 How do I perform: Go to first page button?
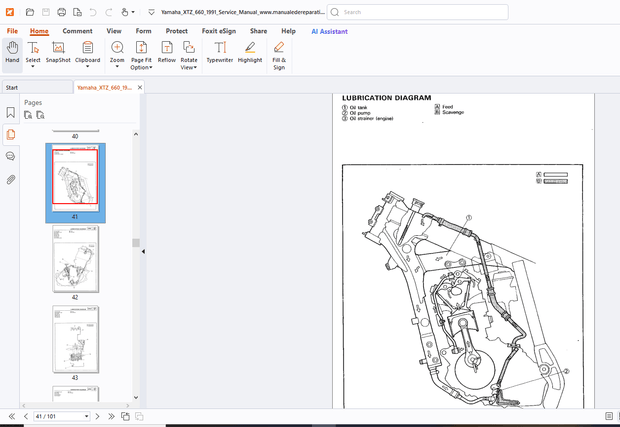pyautogui.click(x=12, y=416)
